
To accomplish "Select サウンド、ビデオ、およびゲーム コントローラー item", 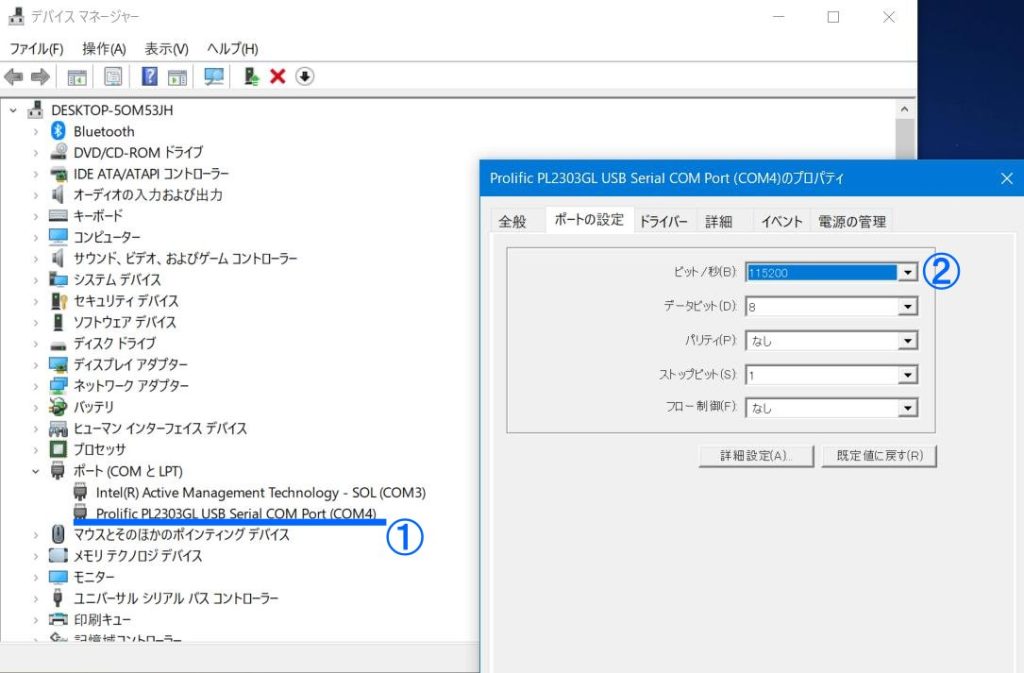I will [x=185, y=258].
